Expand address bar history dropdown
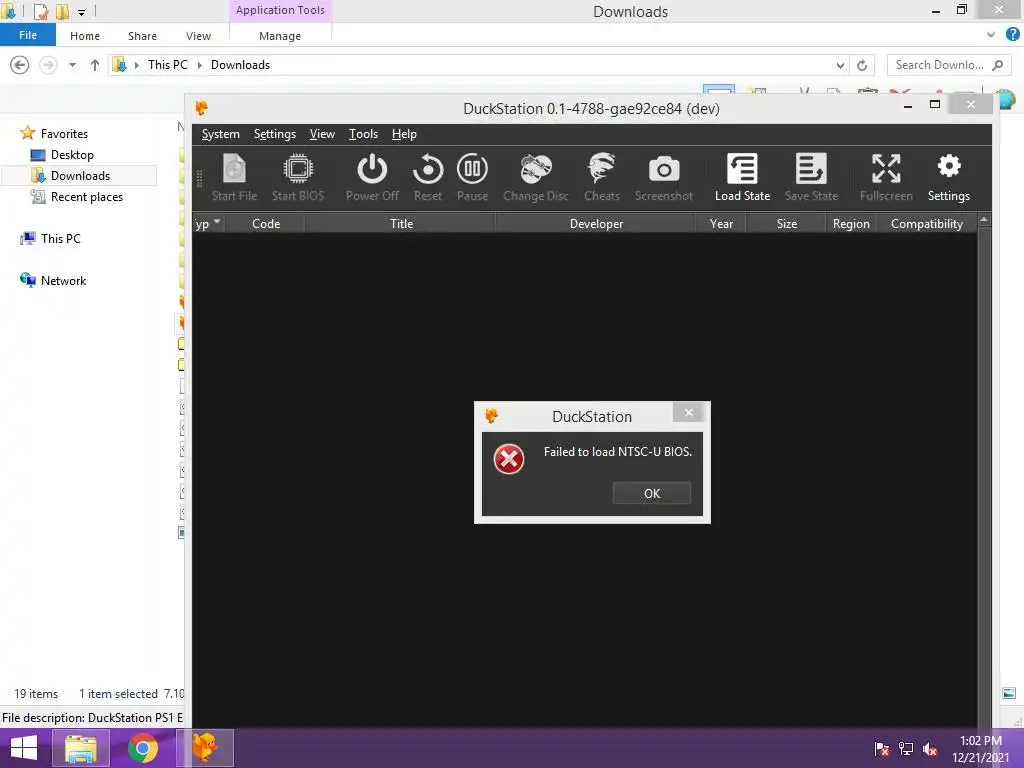The image size is (1024, 768). tap(840, 65)
